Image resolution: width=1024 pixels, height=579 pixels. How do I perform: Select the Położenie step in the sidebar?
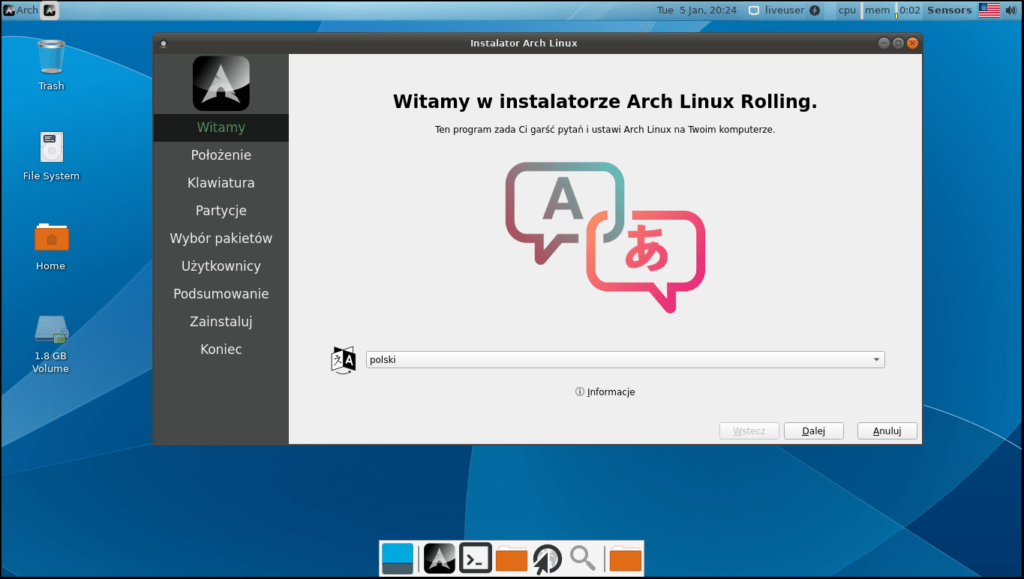221,155
